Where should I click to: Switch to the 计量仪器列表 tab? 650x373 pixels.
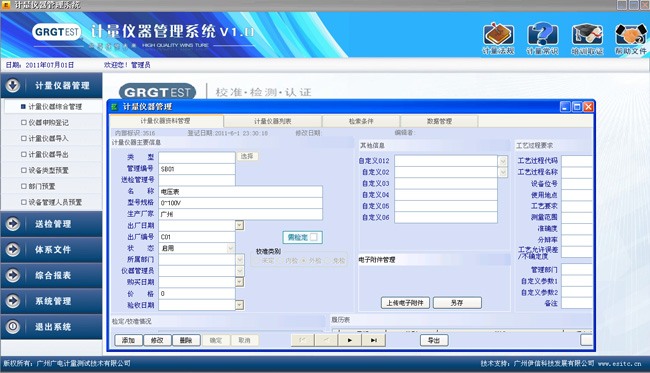[x=272, y=121]
